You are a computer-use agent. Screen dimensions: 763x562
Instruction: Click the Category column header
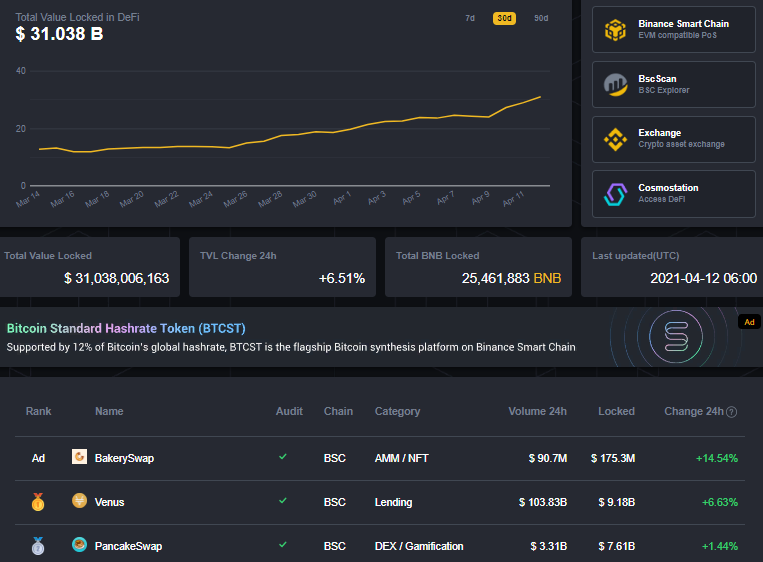[397, 411]
